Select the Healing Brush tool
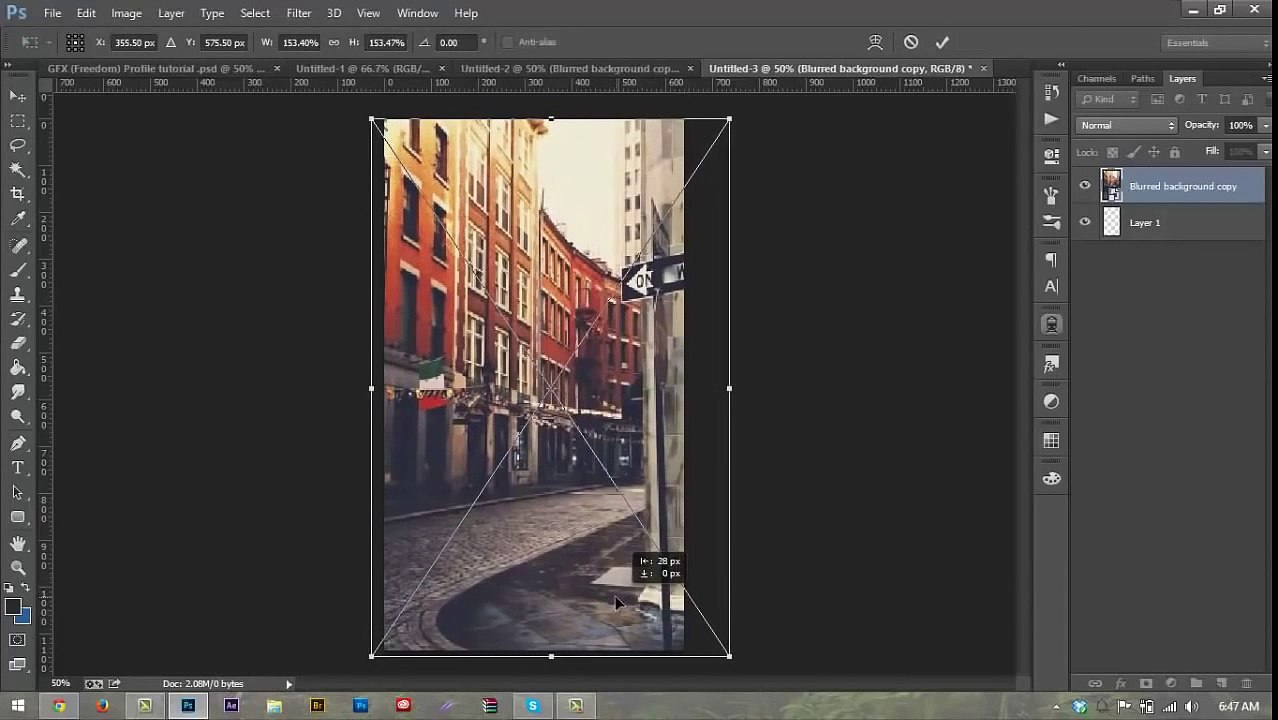The width and height of the screenshot is (1278, 720). click(x=18, y=245)
